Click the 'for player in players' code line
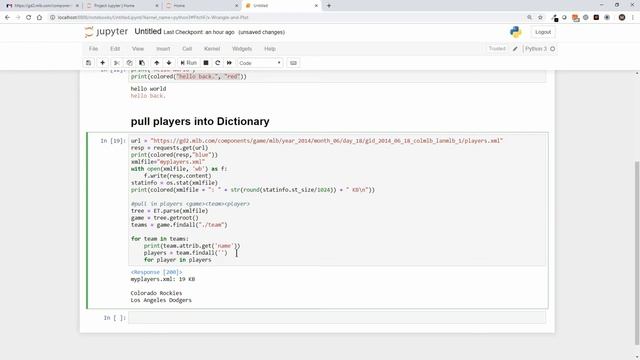The image size is (640, 360). click(x=177, y=260)
